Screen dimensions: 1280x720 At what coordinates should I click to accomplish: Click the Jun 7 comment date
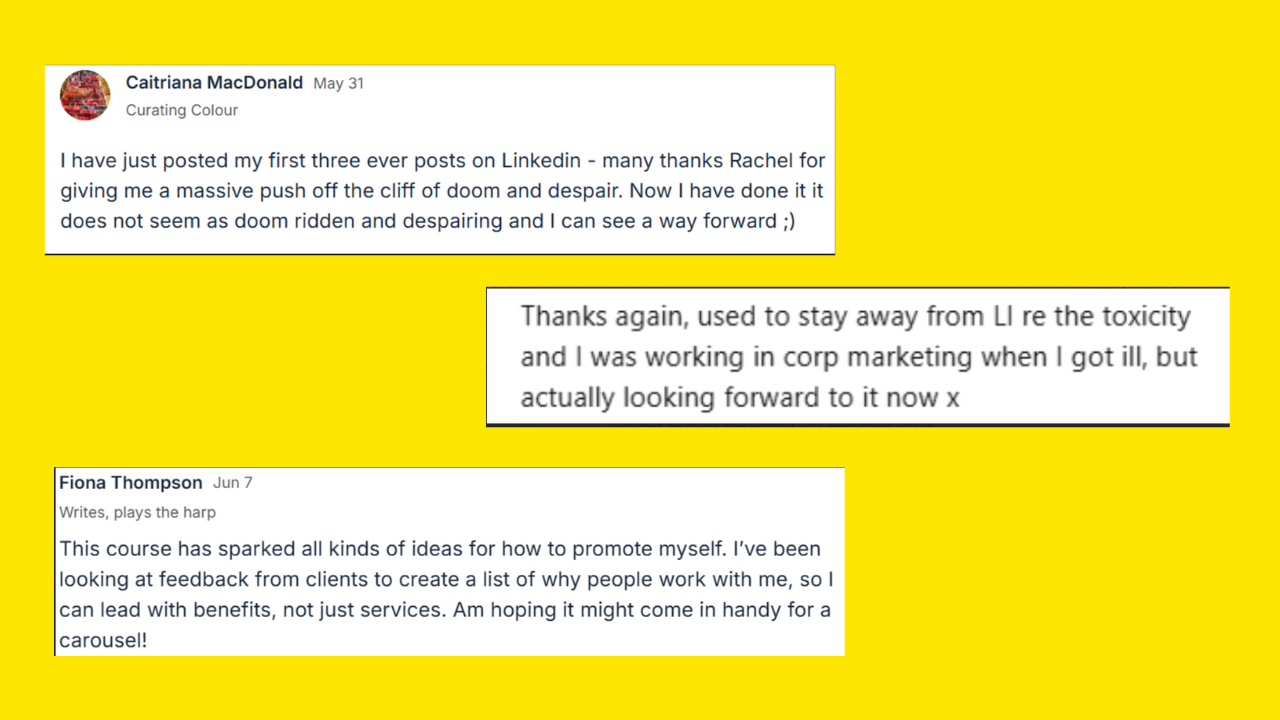pyautogui.click(x=232, y=483)
